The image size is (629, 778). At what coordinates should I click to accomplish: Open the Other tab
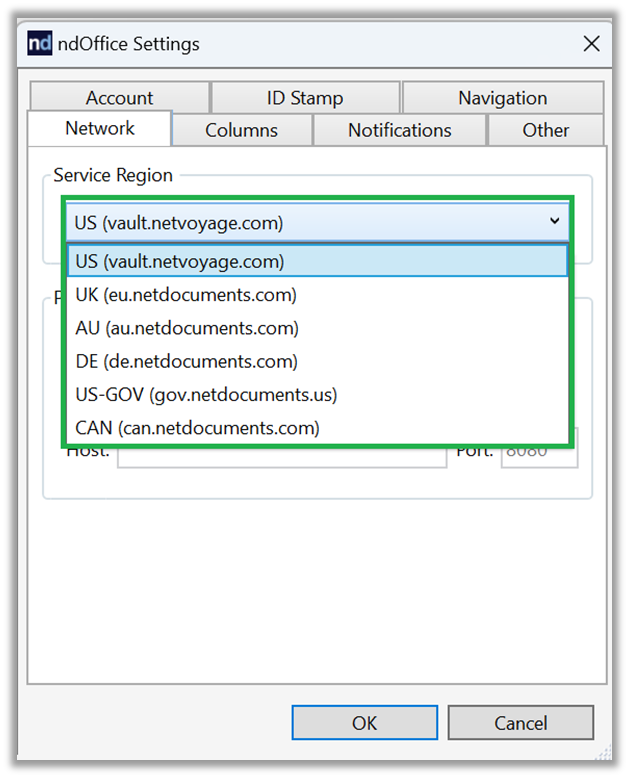click(546, 130)
